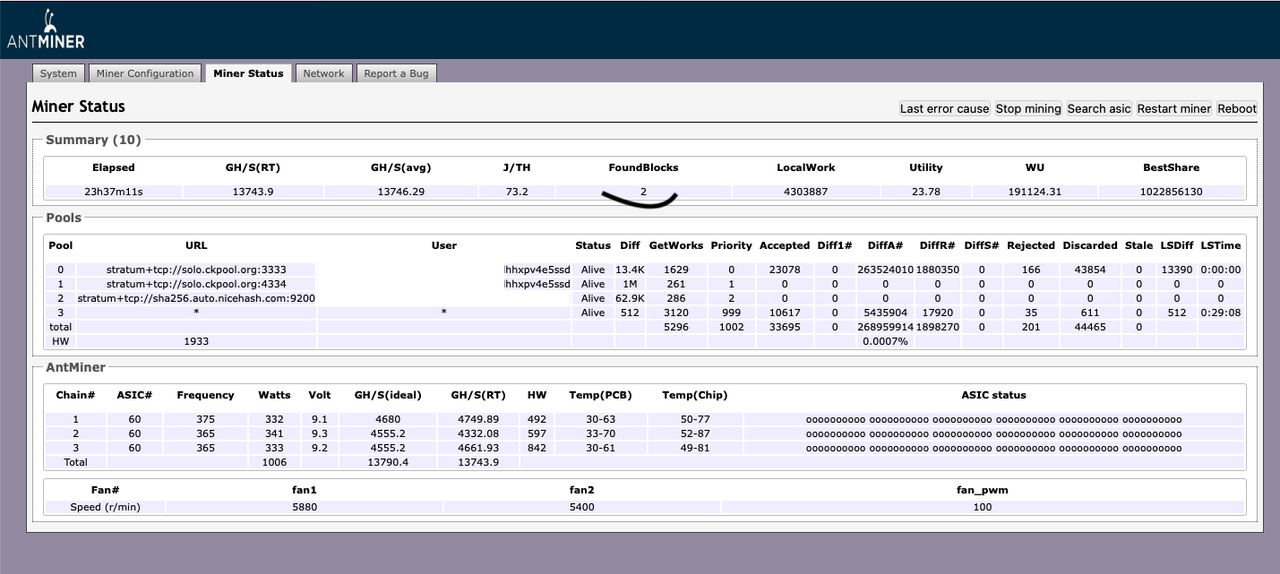Click the total DiffA# value 268959914
Viewport: 1280px width, 574px height.
tap(885, 326)
